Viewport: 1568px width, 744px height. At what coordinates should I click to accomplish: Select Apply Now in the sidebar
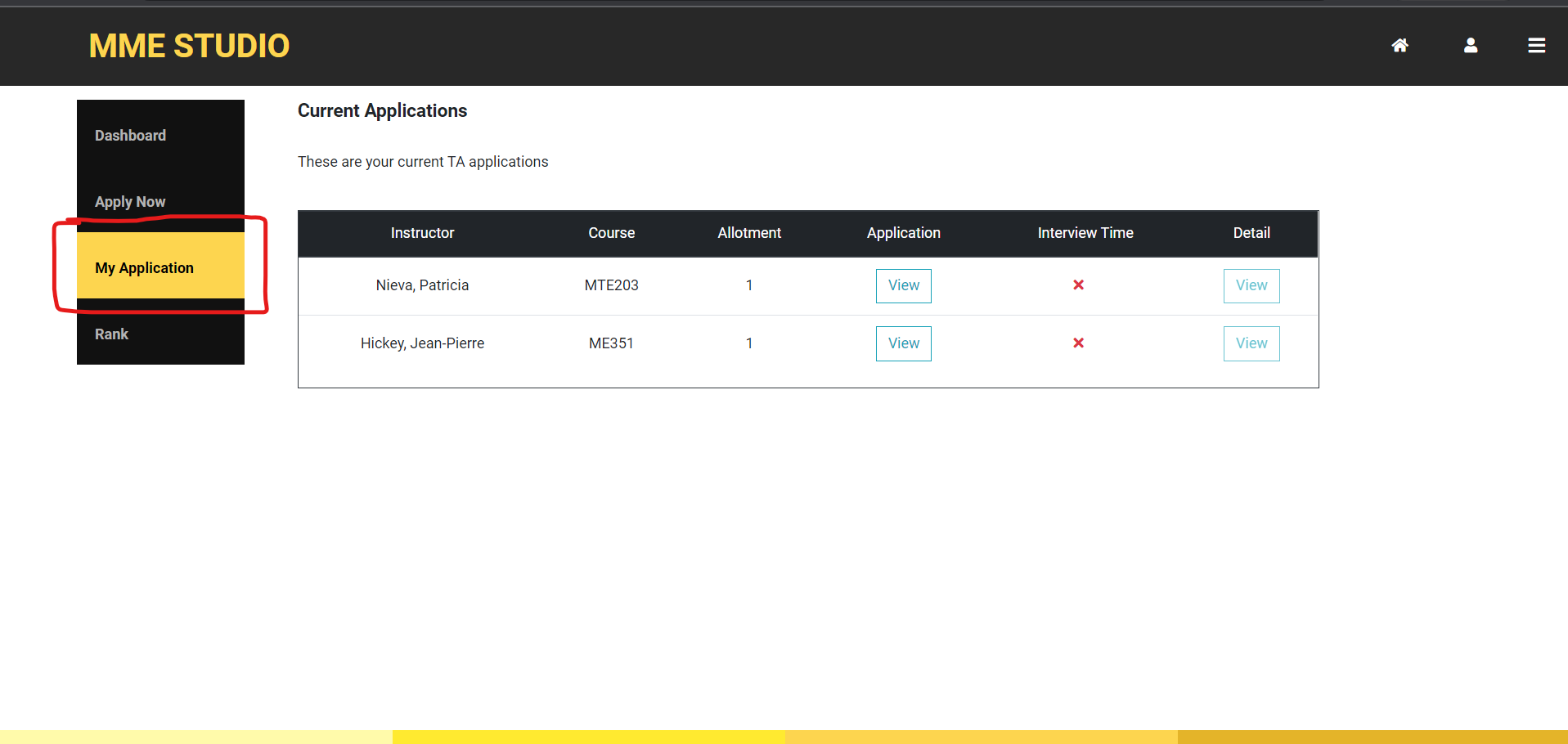point(130,202)
